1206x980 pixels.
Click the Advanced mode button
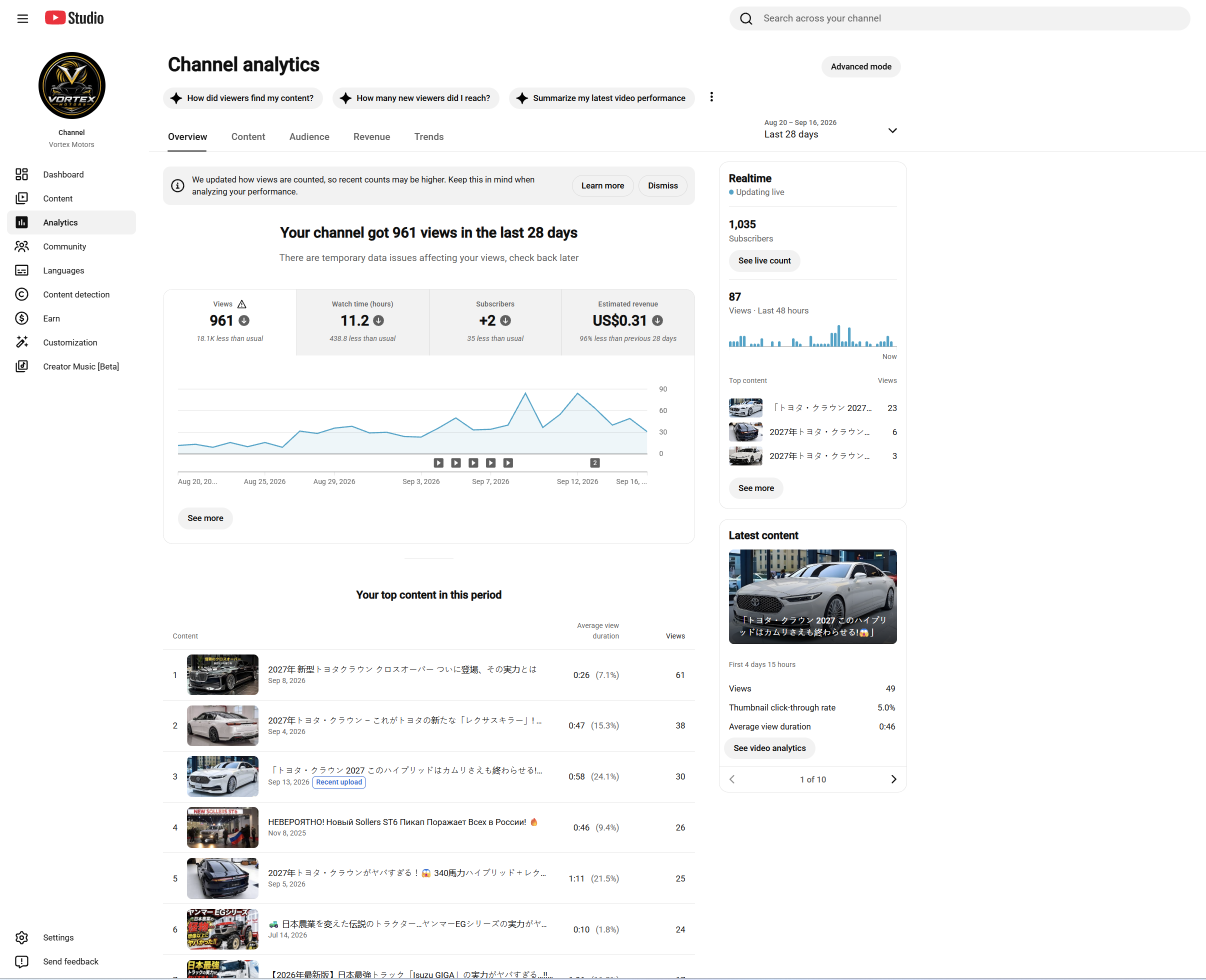tap(860, 66)
